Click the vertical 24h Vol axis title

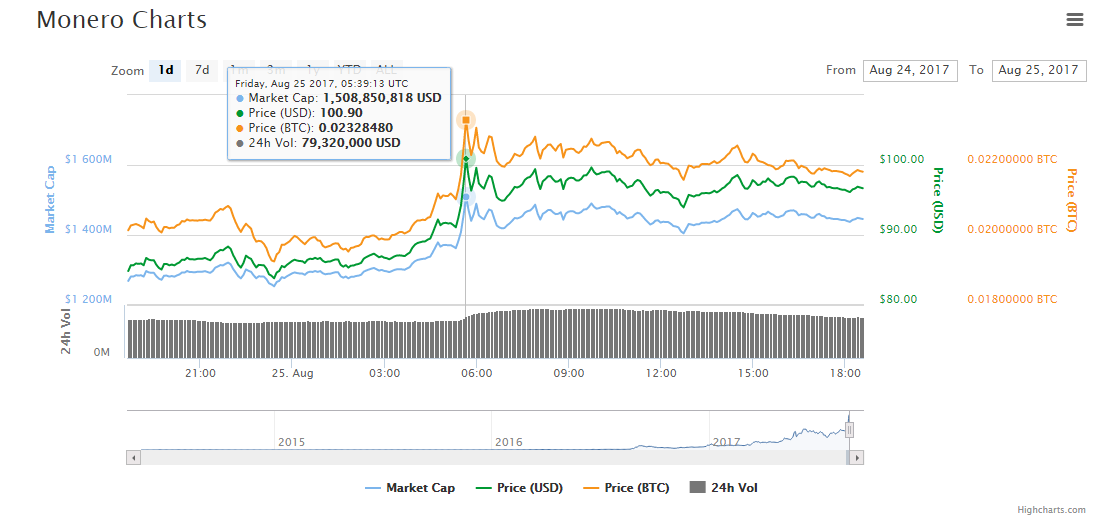(66, 332)
